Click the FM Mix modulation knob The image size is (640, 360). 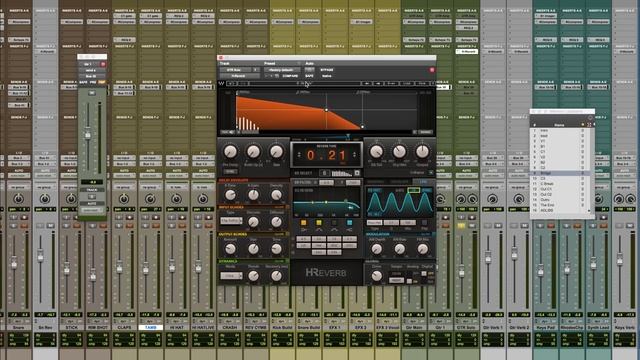click(x=422, y=249)
